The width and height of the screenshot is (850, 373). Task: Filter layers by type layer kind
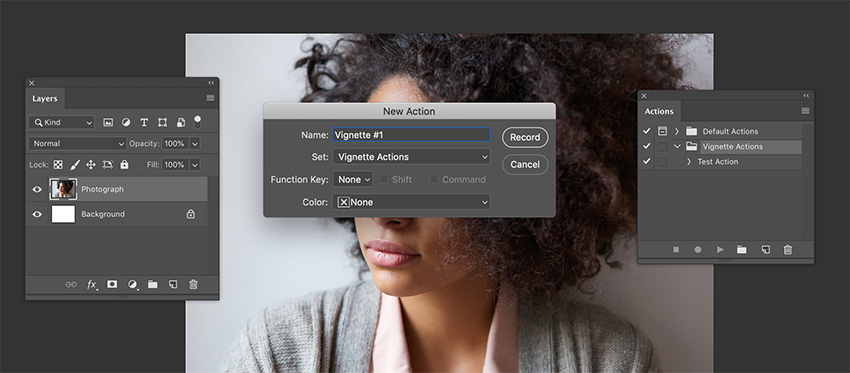144,123
